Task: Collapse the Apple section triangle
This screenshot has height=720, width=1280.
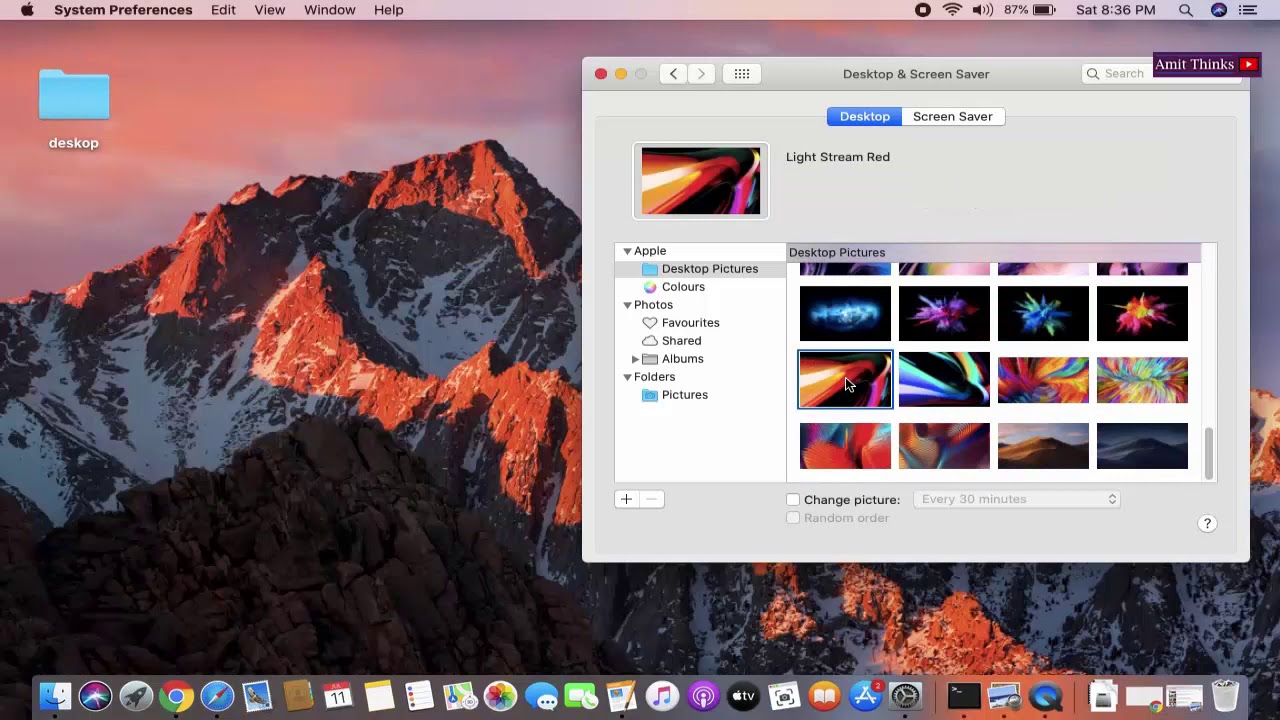Action: 627,251
